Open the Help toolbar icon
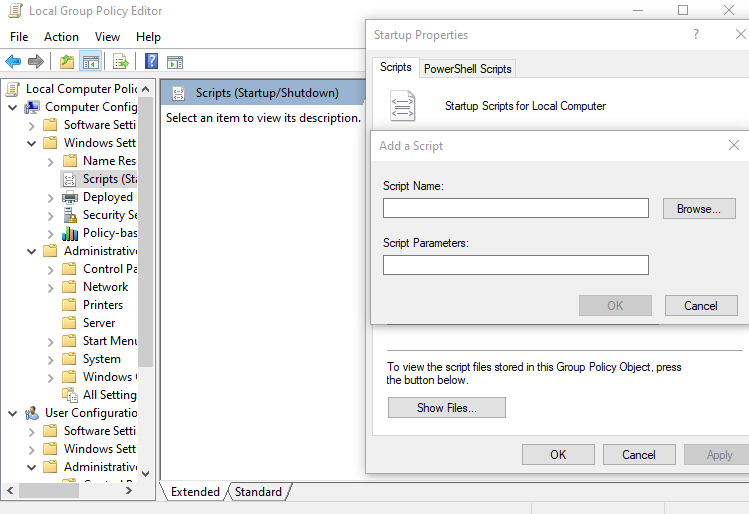 [151, 61]
